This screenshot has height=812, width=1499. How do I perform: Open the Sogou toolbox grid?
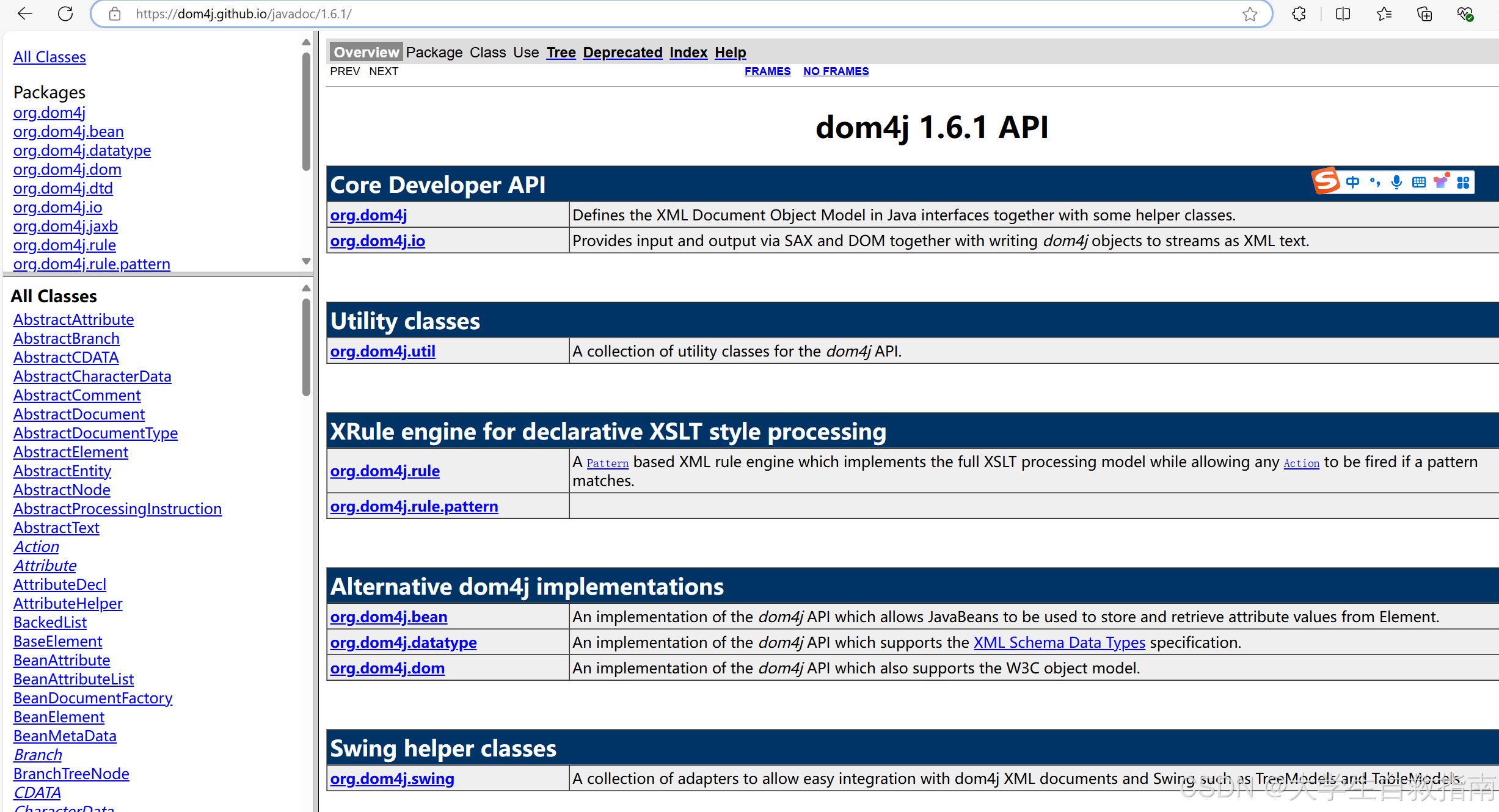(1464, 181)
